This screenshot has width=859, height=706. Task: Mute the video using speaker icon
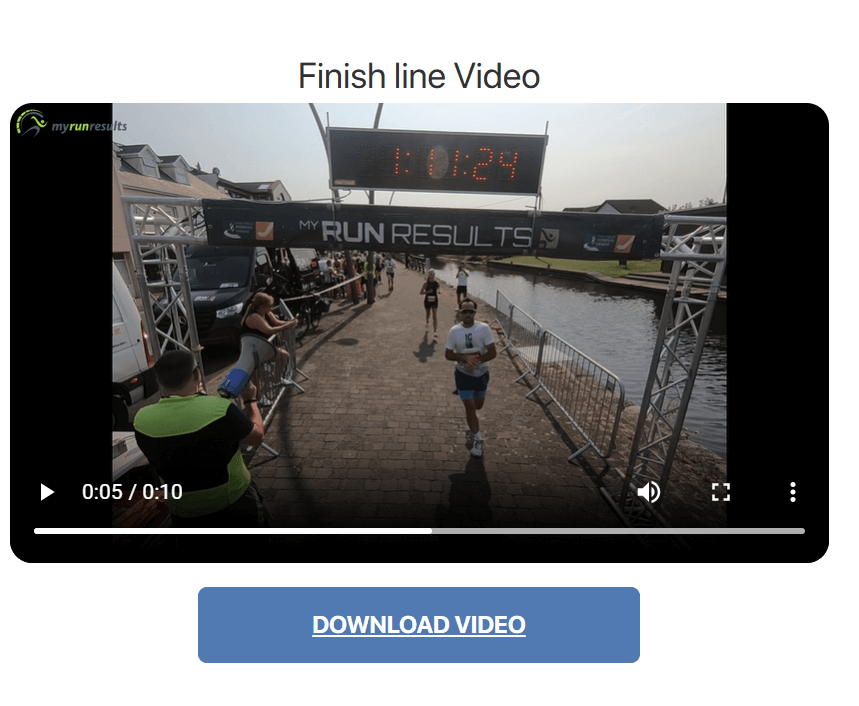tap(649, 492)
